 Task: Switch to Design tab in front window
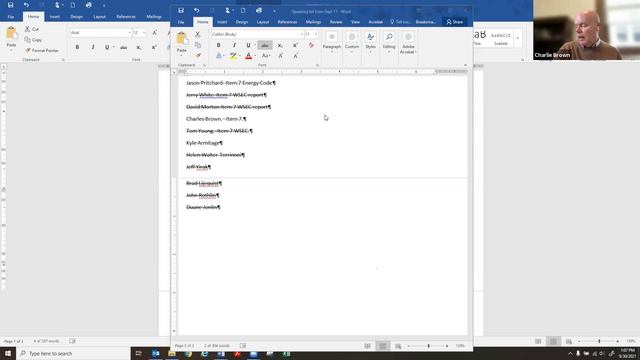click(242, 22)
